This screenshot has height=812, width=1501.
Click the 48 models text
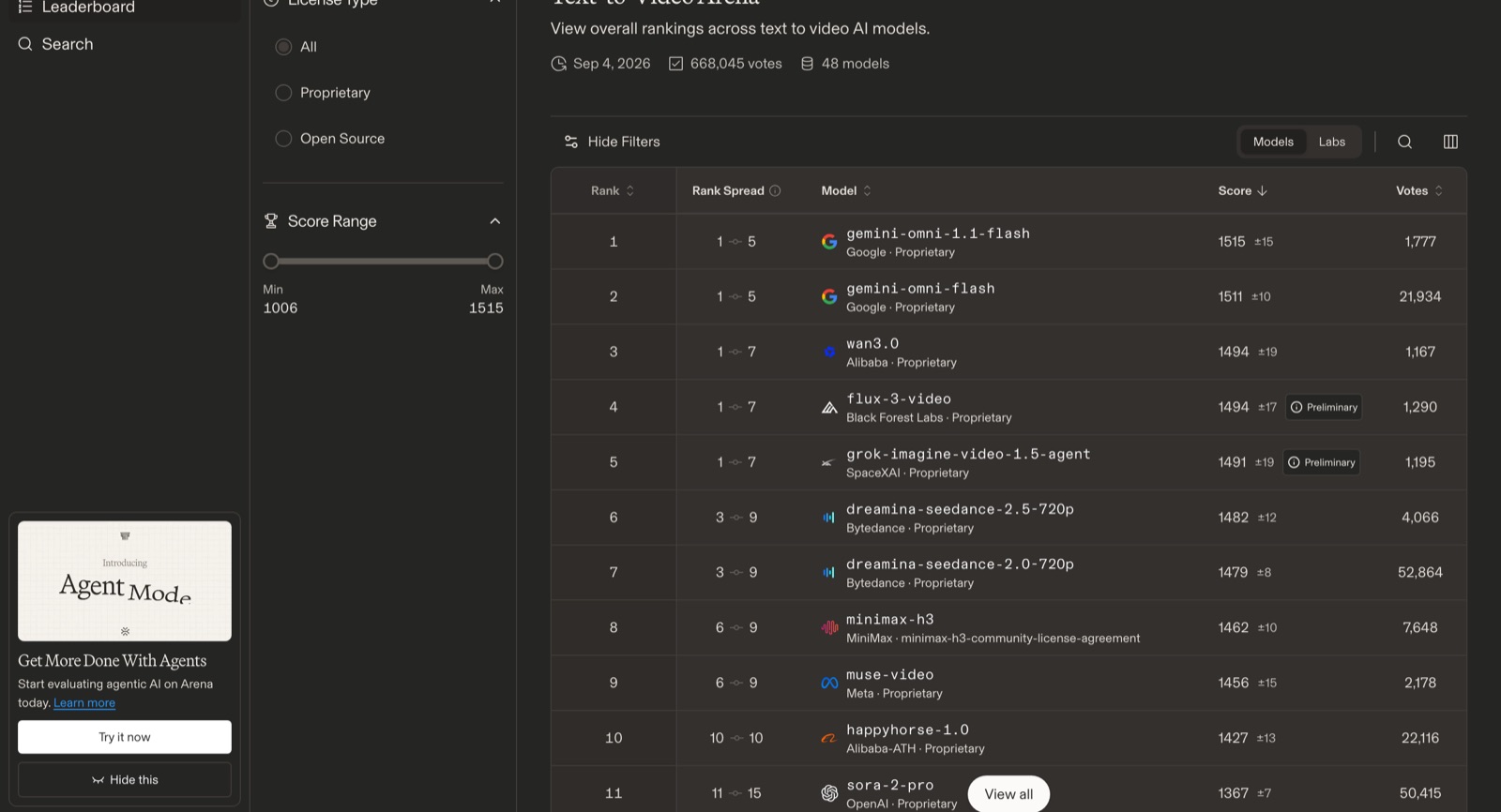click(856, 64)
